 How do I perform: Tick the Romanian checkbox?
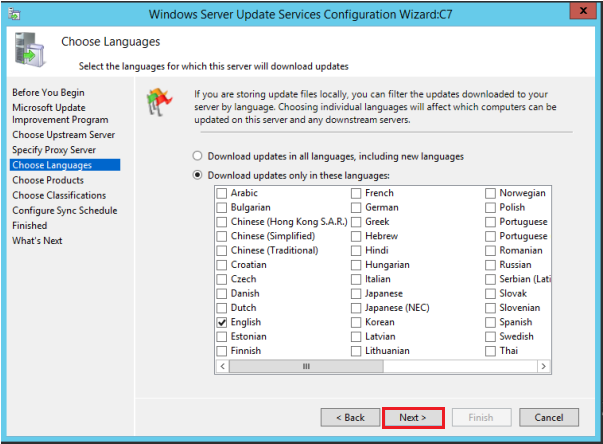(490, 251)
